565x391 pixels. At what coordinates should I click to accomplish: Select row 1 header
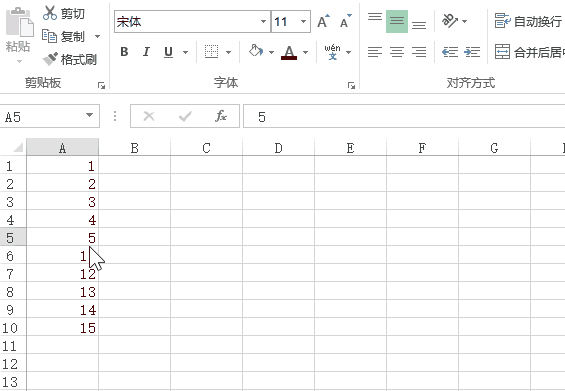[x=13, y=165]
